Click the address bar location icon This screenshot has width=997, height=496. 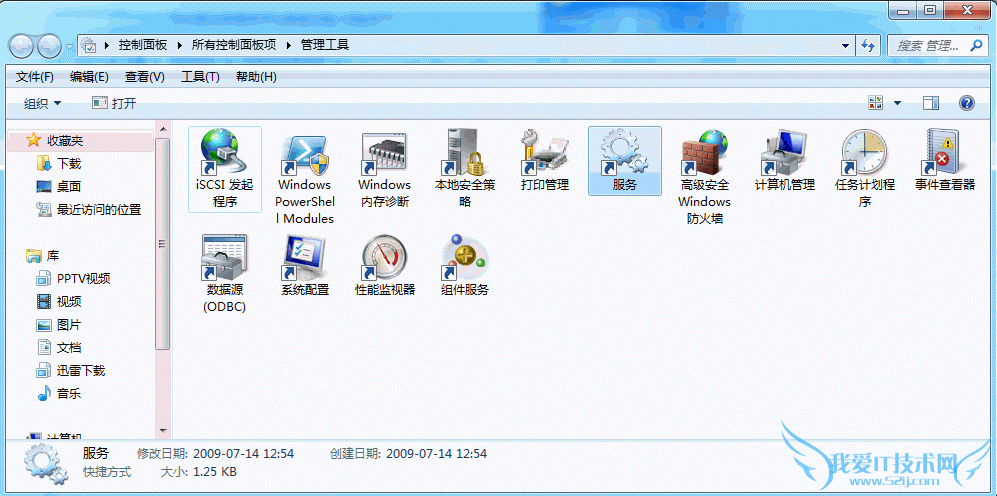pos(90,45)
